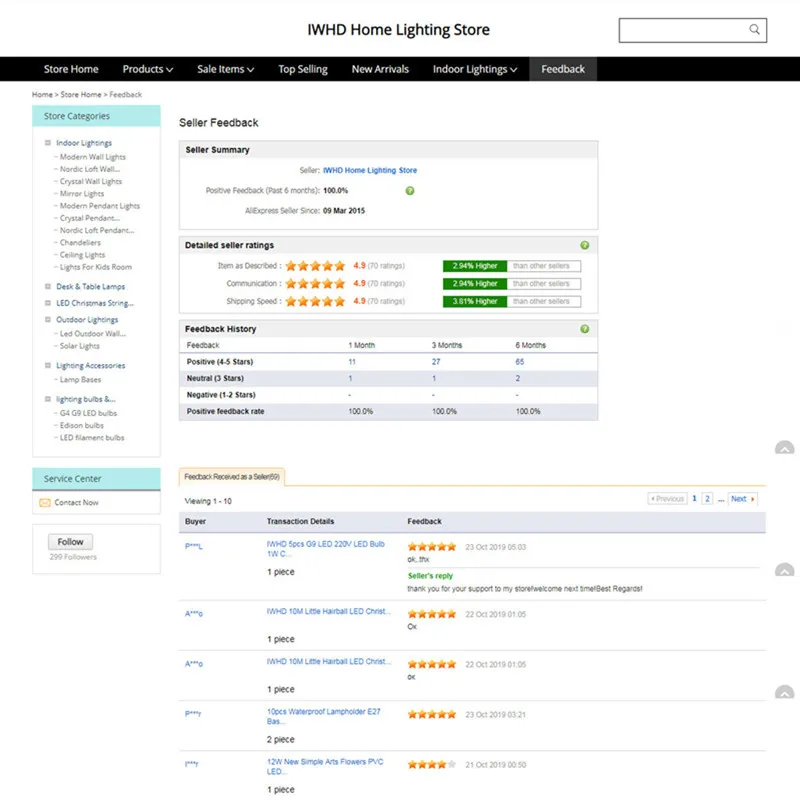
Task: Open help icon in Detailed seller ratings
Action: point(585,245)
